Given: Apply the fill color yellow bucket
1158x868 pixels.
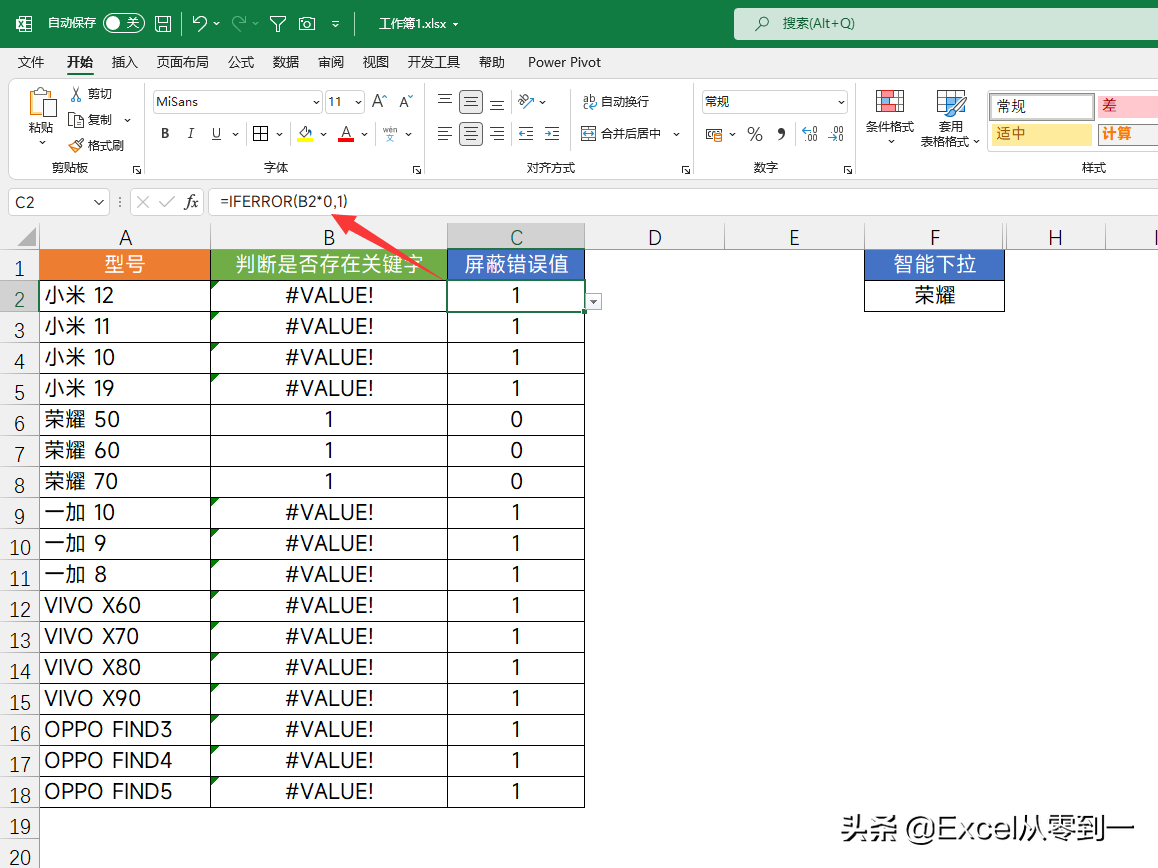Looking at the screenshot, I should coord(305,134).
